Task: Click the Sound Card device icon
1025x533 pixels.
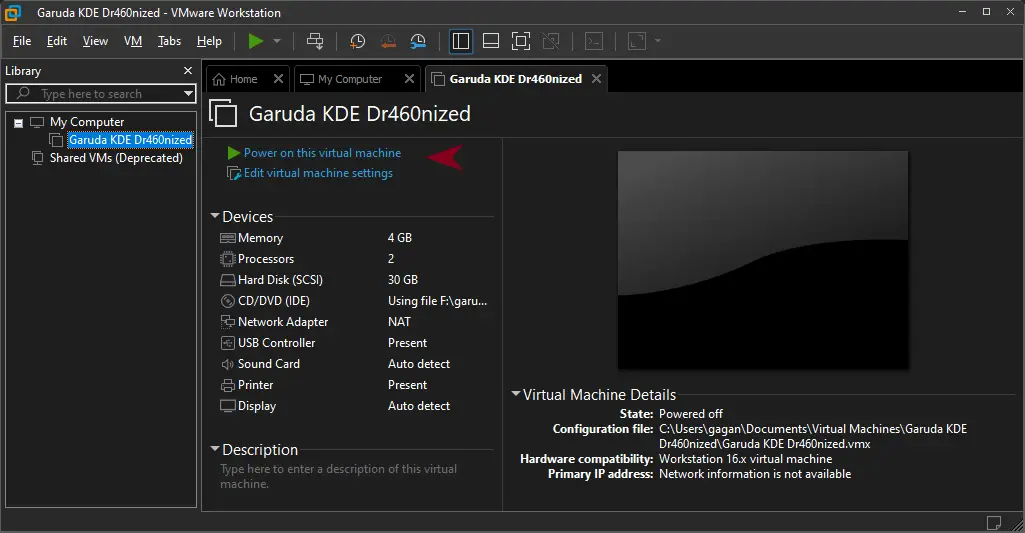Action: tap(227, 364)
